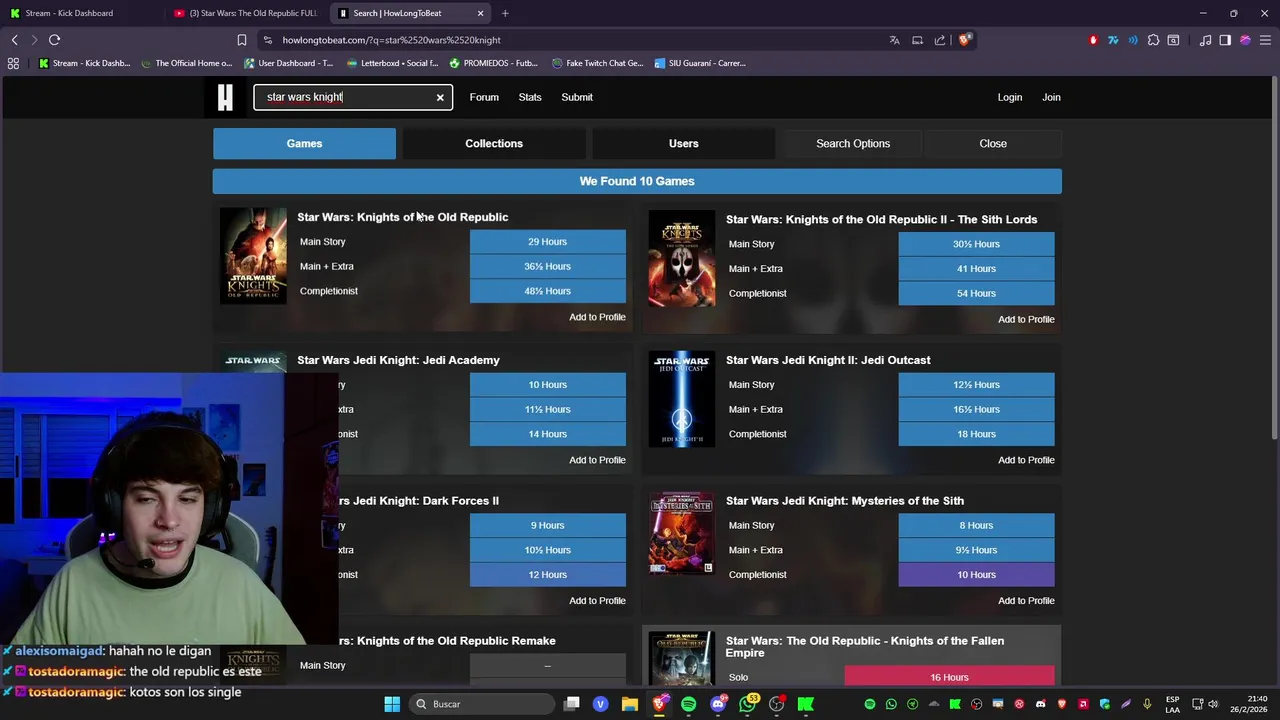This screenshot has width=1280, height=720.
Task: Open the bookmarks bar apps grid icon
Action: coord(13,63)
